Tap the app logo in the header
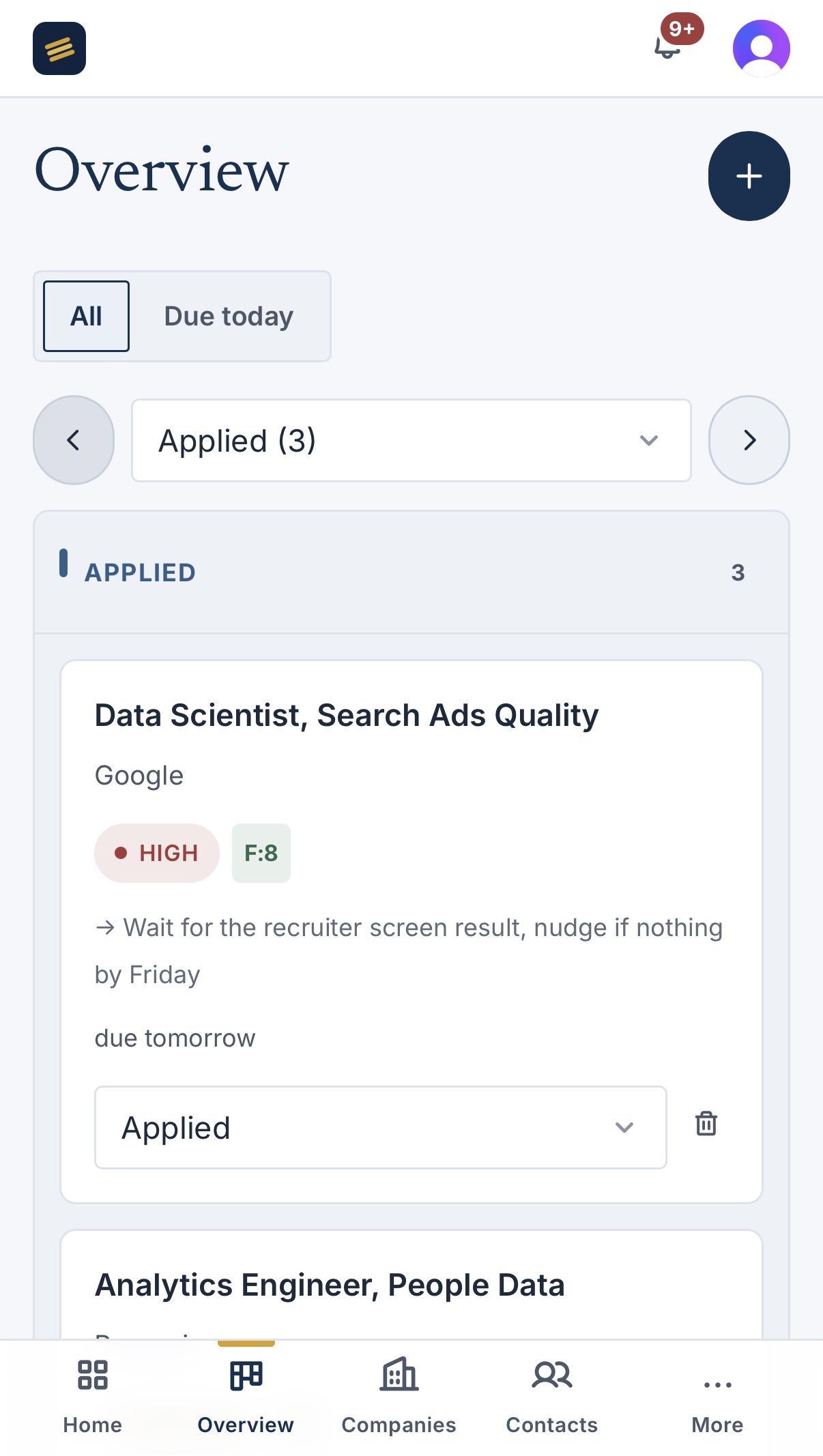The height and width of the screenshot is (1456, 823). [x=59, y=48]
